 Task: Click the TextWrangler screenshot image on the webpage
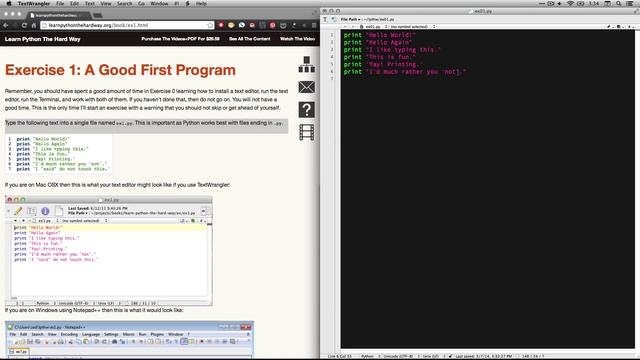(109, 251)
